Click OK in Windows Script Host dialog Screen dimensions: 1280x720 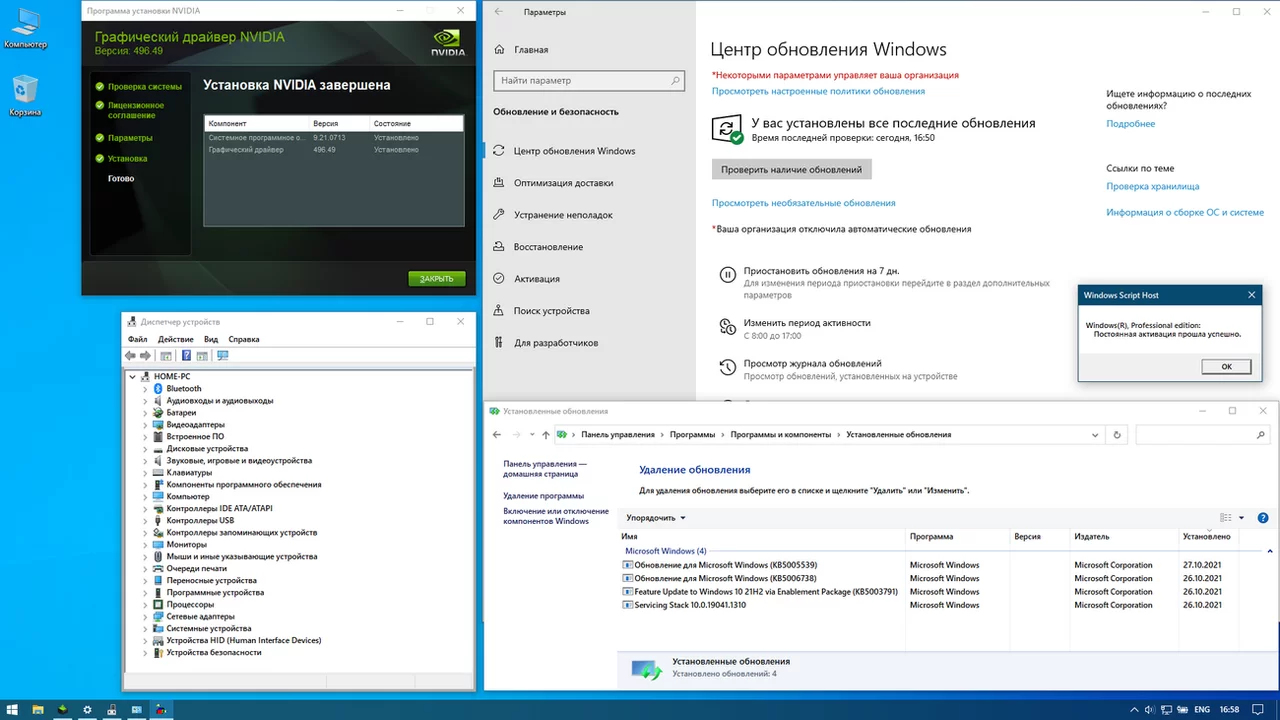[1227, 367]
